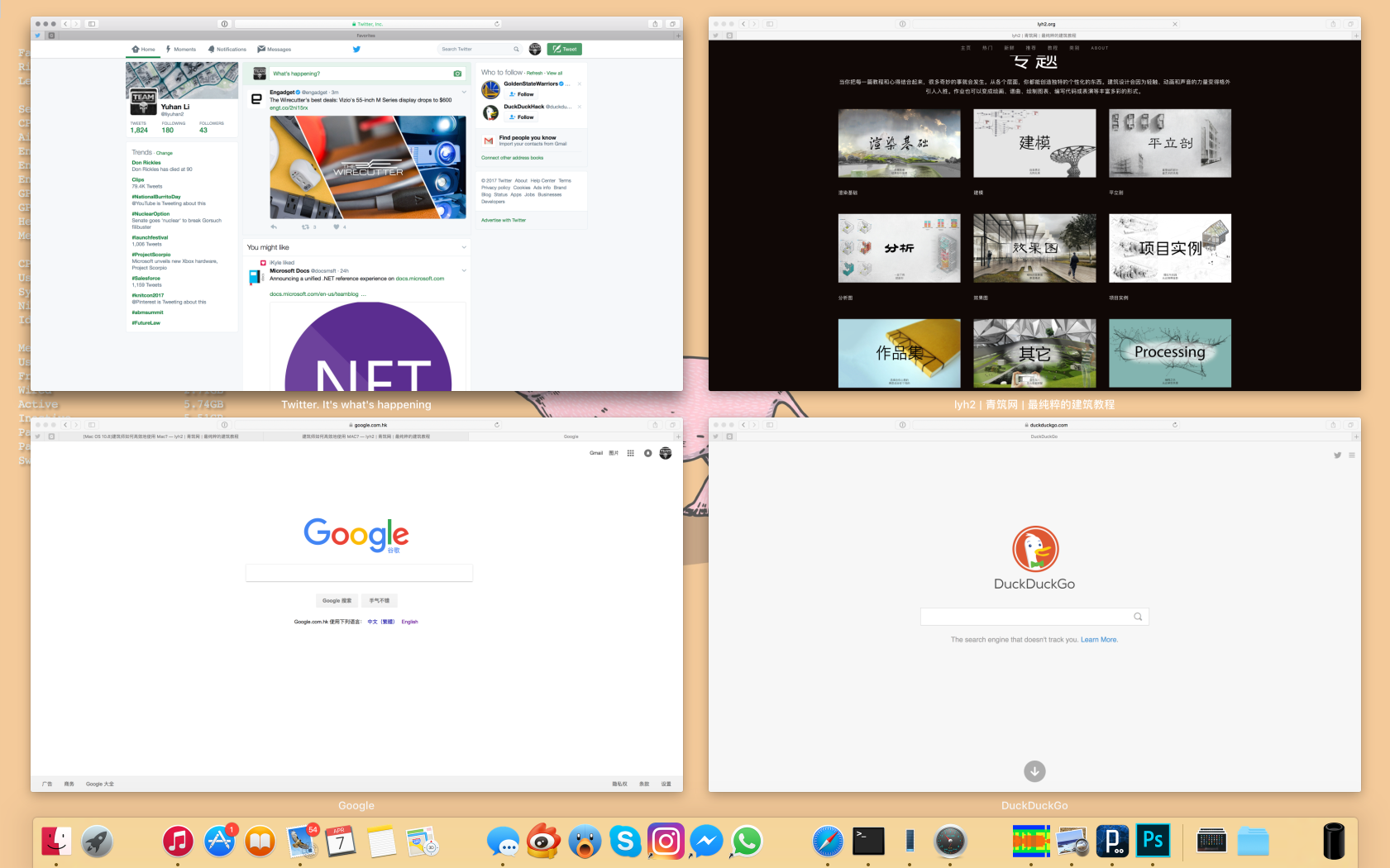Open the App Store Dock icon
The image size is (1390, 868).
pyautogui.click(x=219, y=842)
